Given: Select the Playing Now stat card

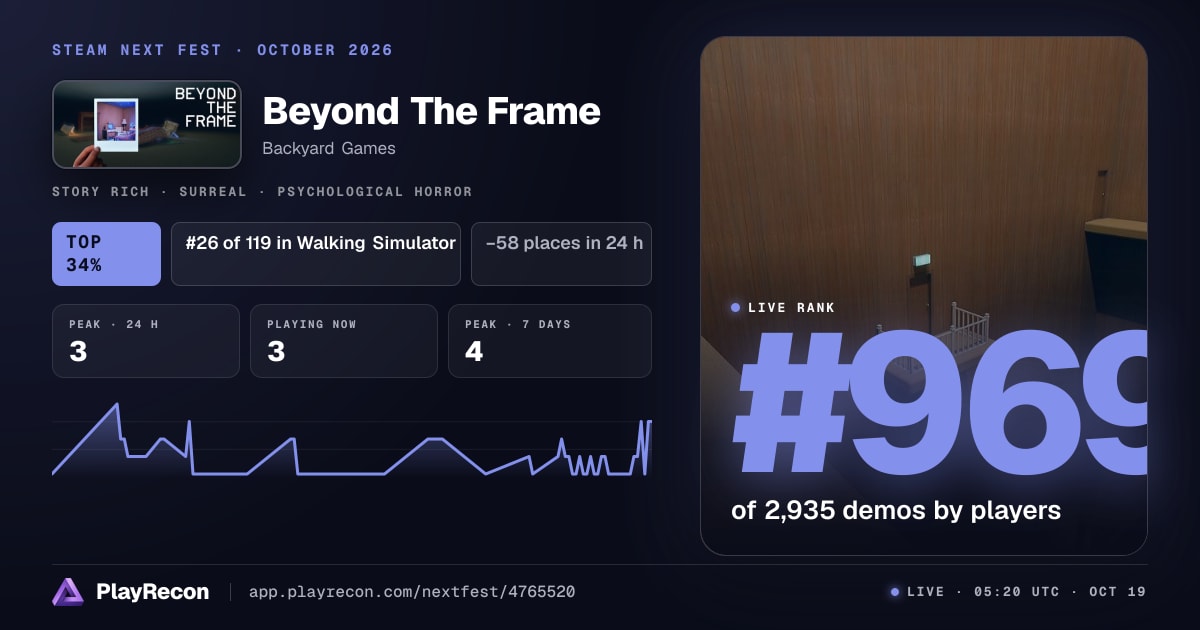Looking at the screenshot, I should tap(344, 341).
